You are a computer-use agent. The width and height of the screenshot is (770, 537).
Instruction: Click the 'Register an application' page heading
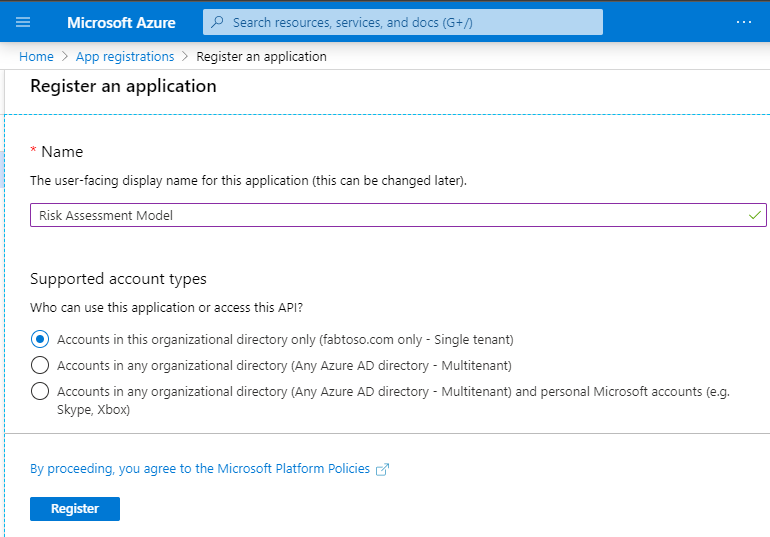click(123, 86)
